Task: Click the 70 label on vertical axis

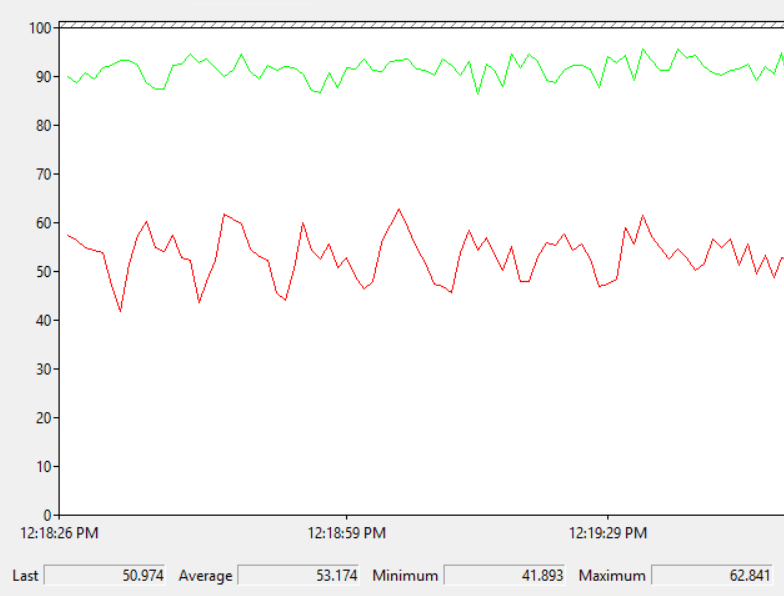Action: [x=44, y=174]
